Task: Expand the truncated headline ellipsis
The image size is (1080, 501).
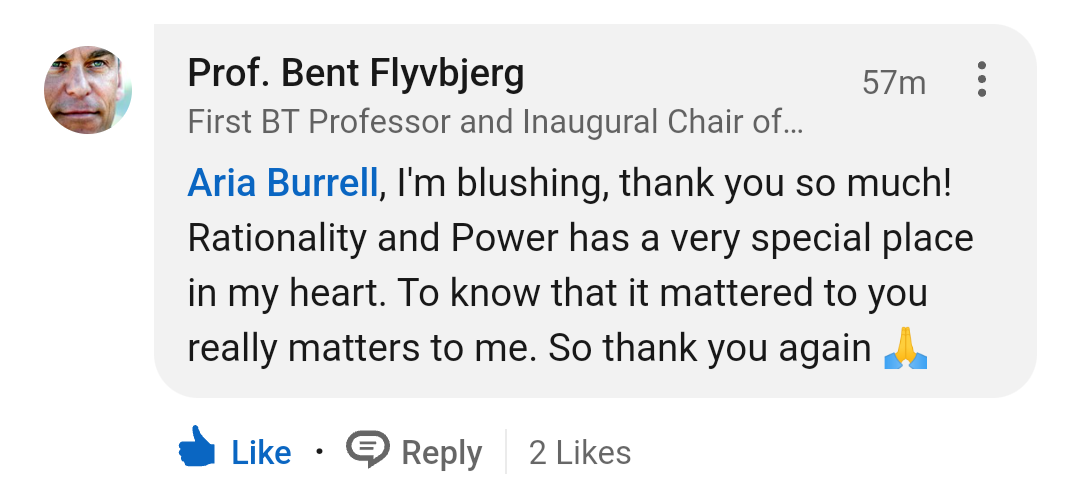Action: [x=792, y=124]
